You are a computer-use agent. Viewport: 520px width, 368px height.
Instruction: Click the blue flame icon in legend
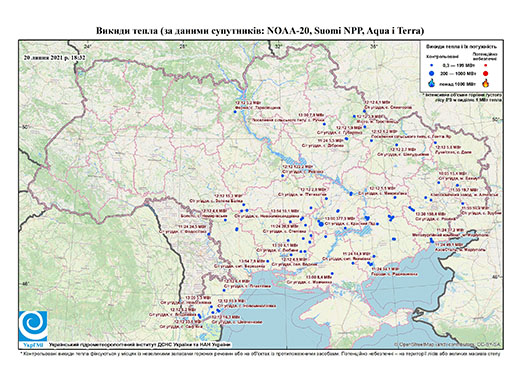click(432, 83)
